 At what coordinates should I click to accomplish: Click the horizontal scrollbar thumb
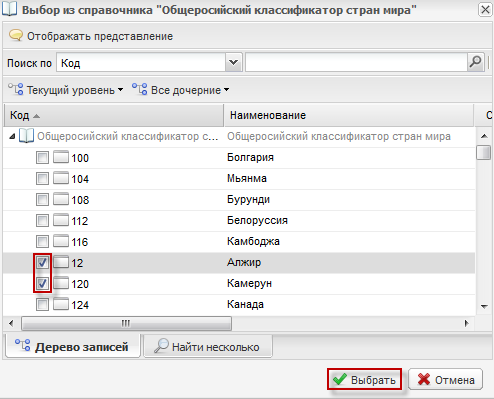tap(126, 323)
